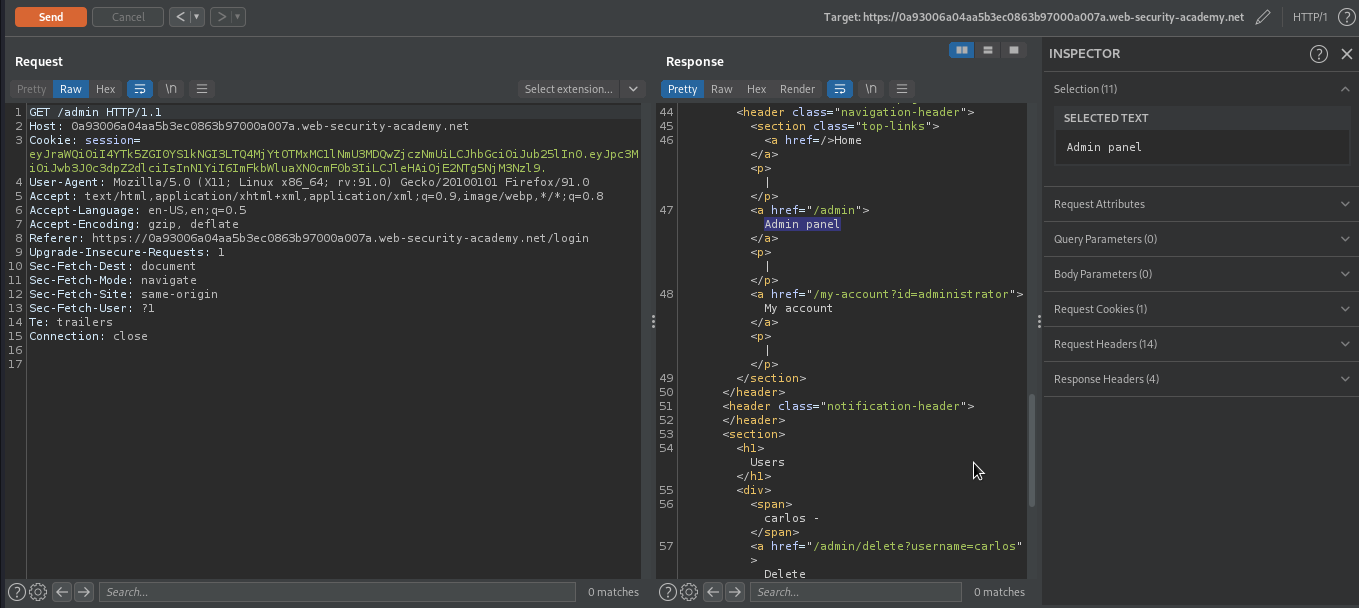Screen dimensions: 1359x608
Task: Select side-by-side layout view
Action: [961, 50]
